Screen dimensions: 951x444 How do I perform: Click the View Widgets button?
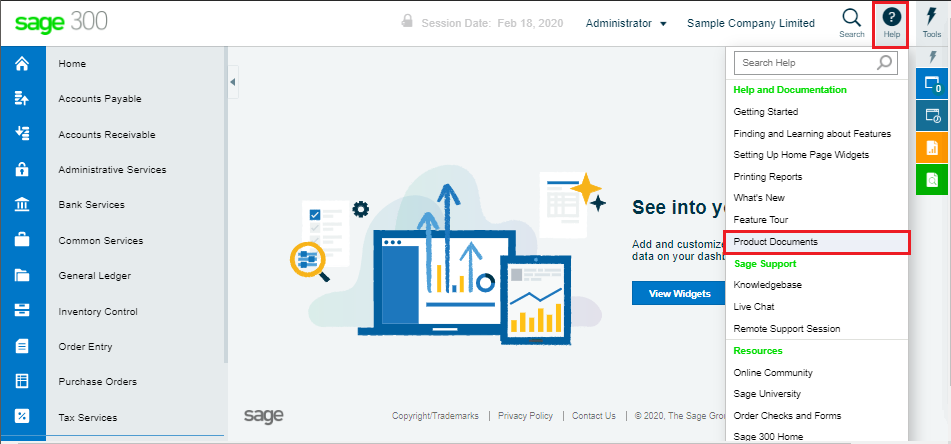[679, 294]
